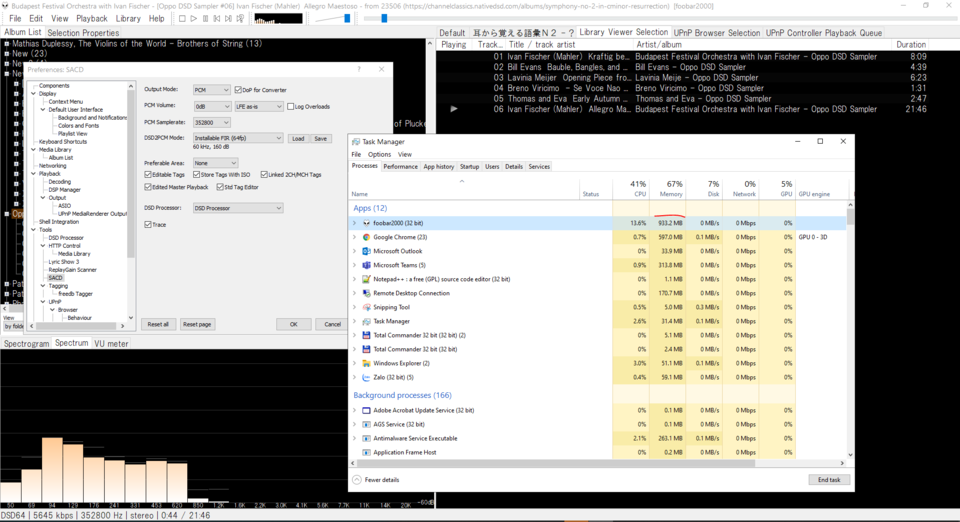Enable the Log Overloads checkbox
The image size is (960, 522).
click(x=291, y=106)
